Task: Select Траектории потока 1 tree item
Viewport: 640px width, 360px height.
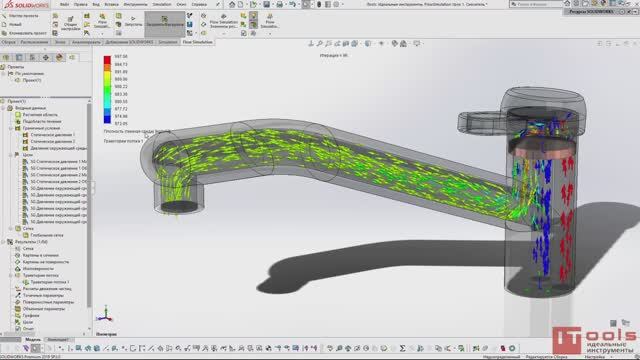Action: point(50,282)
